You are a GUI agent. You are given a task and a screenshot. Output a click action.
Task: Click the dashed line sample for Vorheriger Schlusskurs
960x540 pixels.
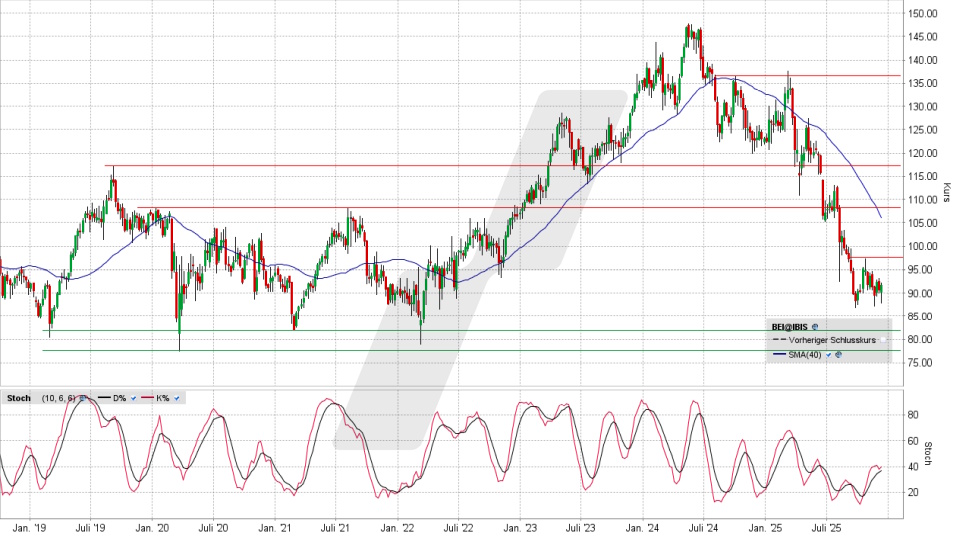tap(778, 340)
